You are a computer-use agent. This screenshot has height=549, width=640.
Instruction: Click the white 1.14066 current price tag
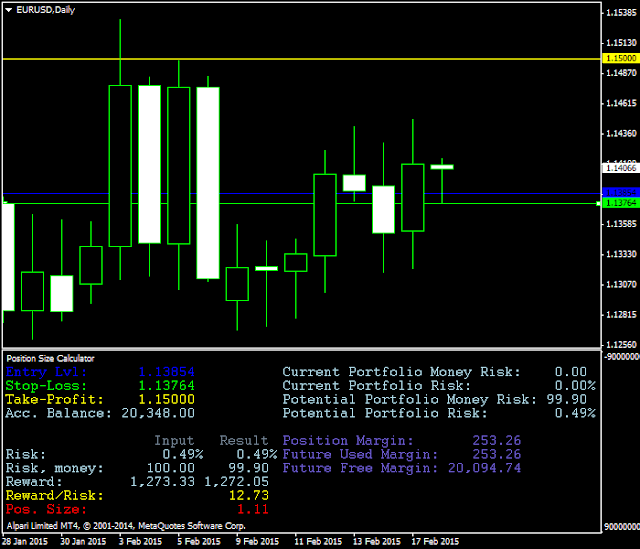pyautogui.click(x=620, y=168)
